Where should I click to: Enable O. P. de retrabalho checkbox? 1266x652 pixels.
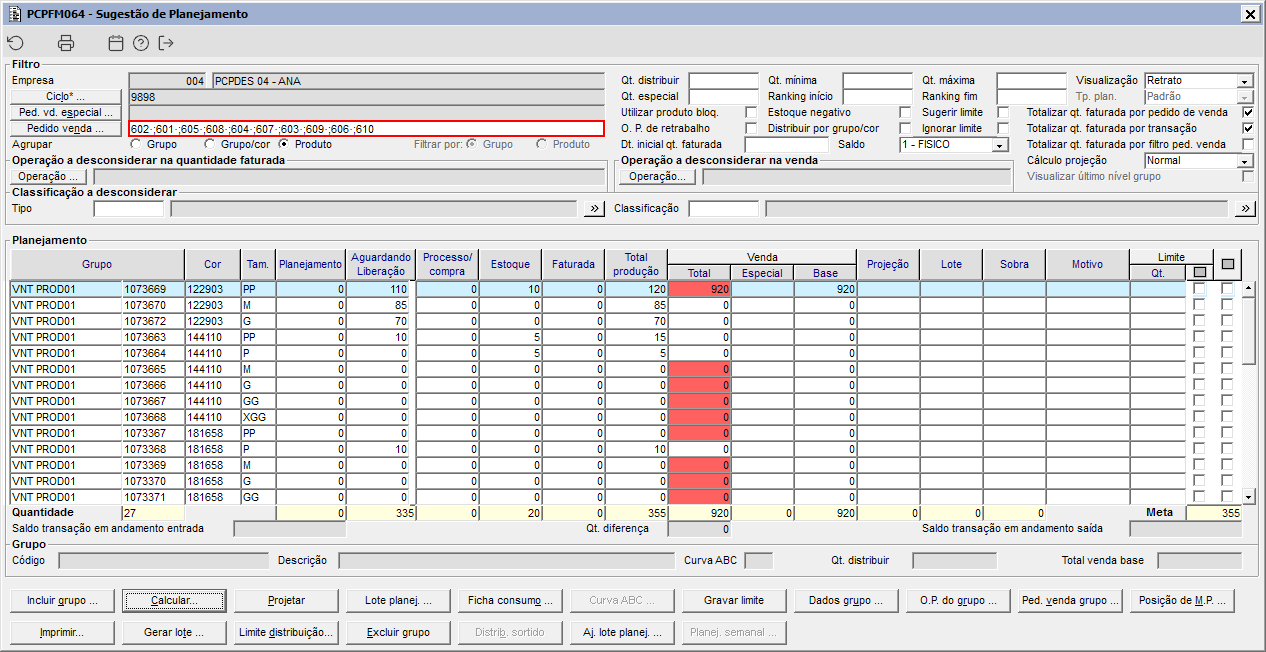coord(751,129)
